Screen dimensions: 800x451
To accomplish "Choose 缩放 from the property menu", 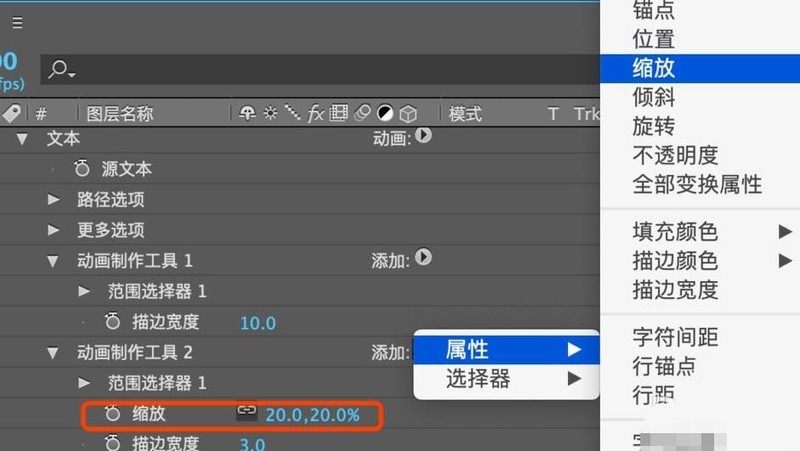I will point(700,68).
